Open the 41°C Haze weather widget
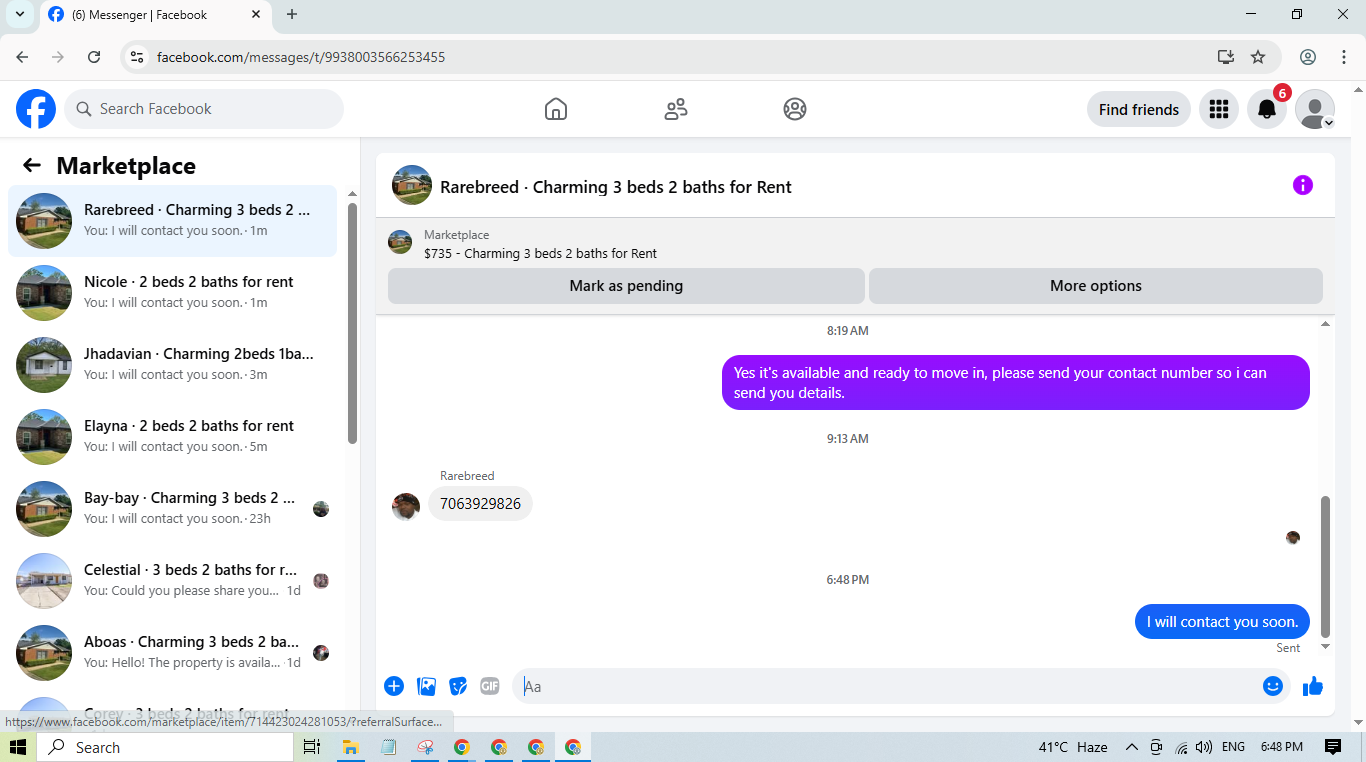This screenshot has height=762, width=1366. (1073, 747)
